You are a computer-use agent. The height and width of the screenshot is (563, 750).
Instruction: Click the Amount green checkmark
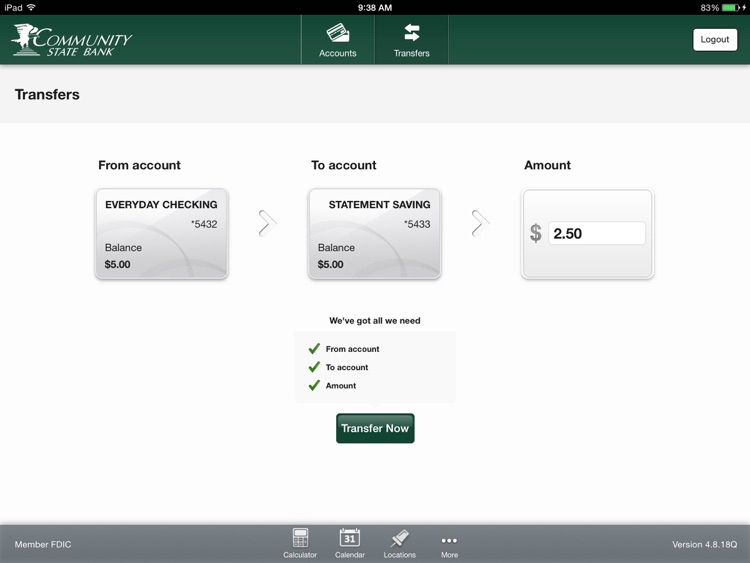coord(314,385)
